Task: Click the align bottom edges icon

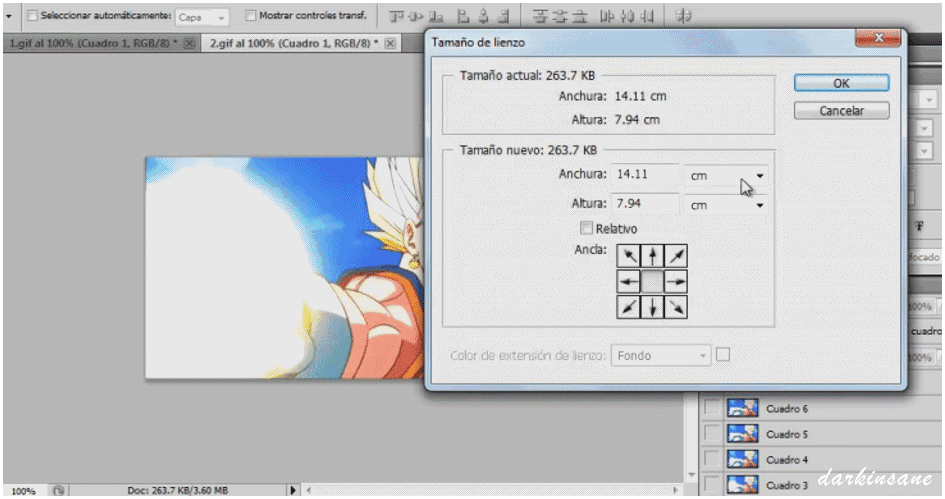Action: click(x=436, y=17)
